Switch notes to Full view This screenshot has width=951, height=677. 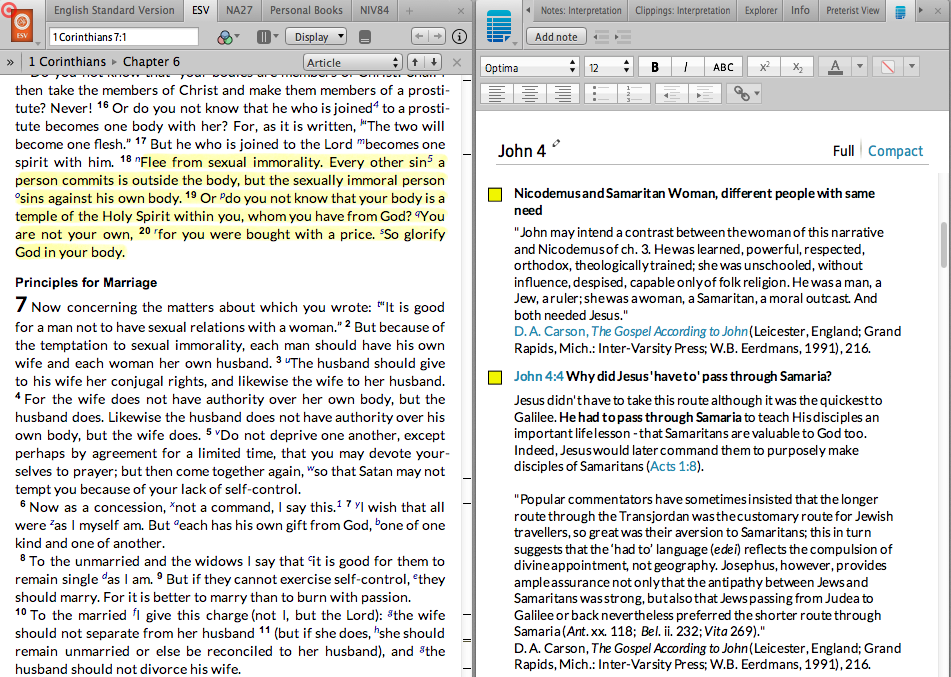tap(843, 150)
